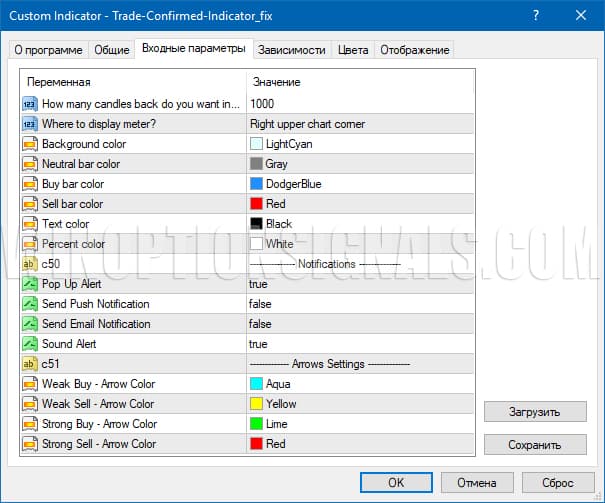Click the icon next to Where to display meter

(29, 124)
